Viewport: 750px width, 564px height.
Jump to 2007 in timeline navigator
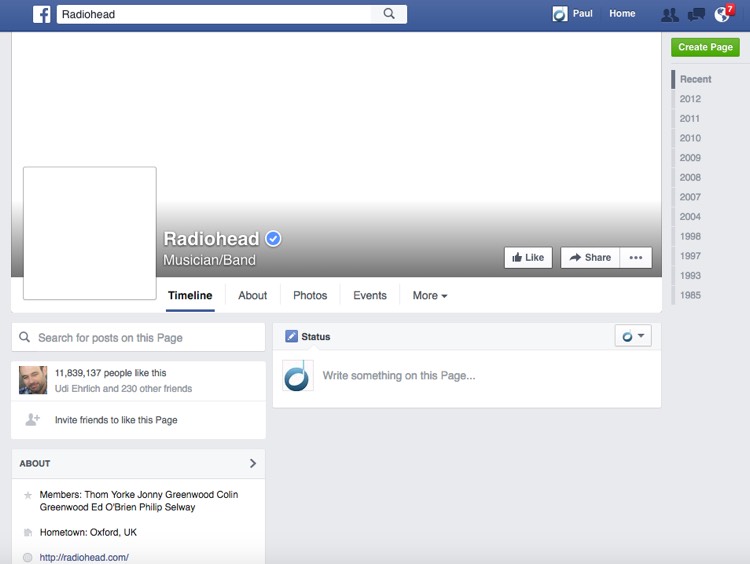(690, 197)
